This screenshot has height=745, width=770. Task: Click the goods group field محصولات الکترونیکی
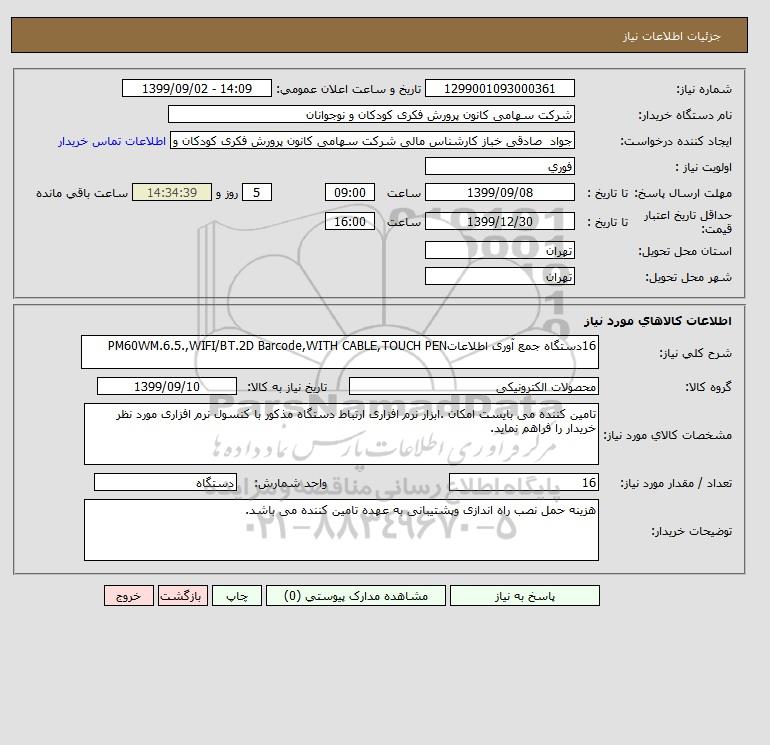473,386
